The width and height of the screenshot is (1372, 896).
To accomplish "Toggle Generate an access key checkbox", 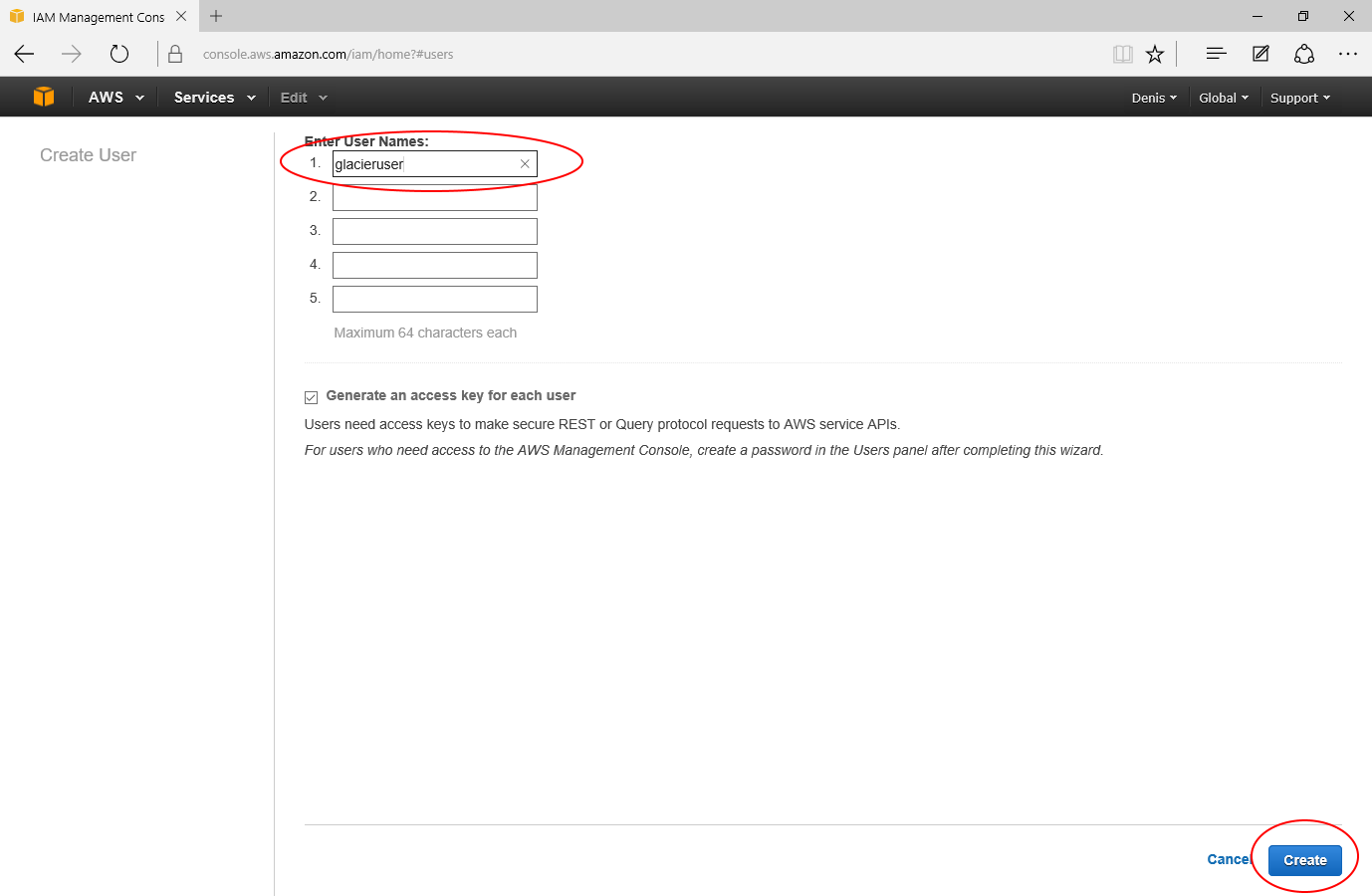I will (x=311, y=397).
